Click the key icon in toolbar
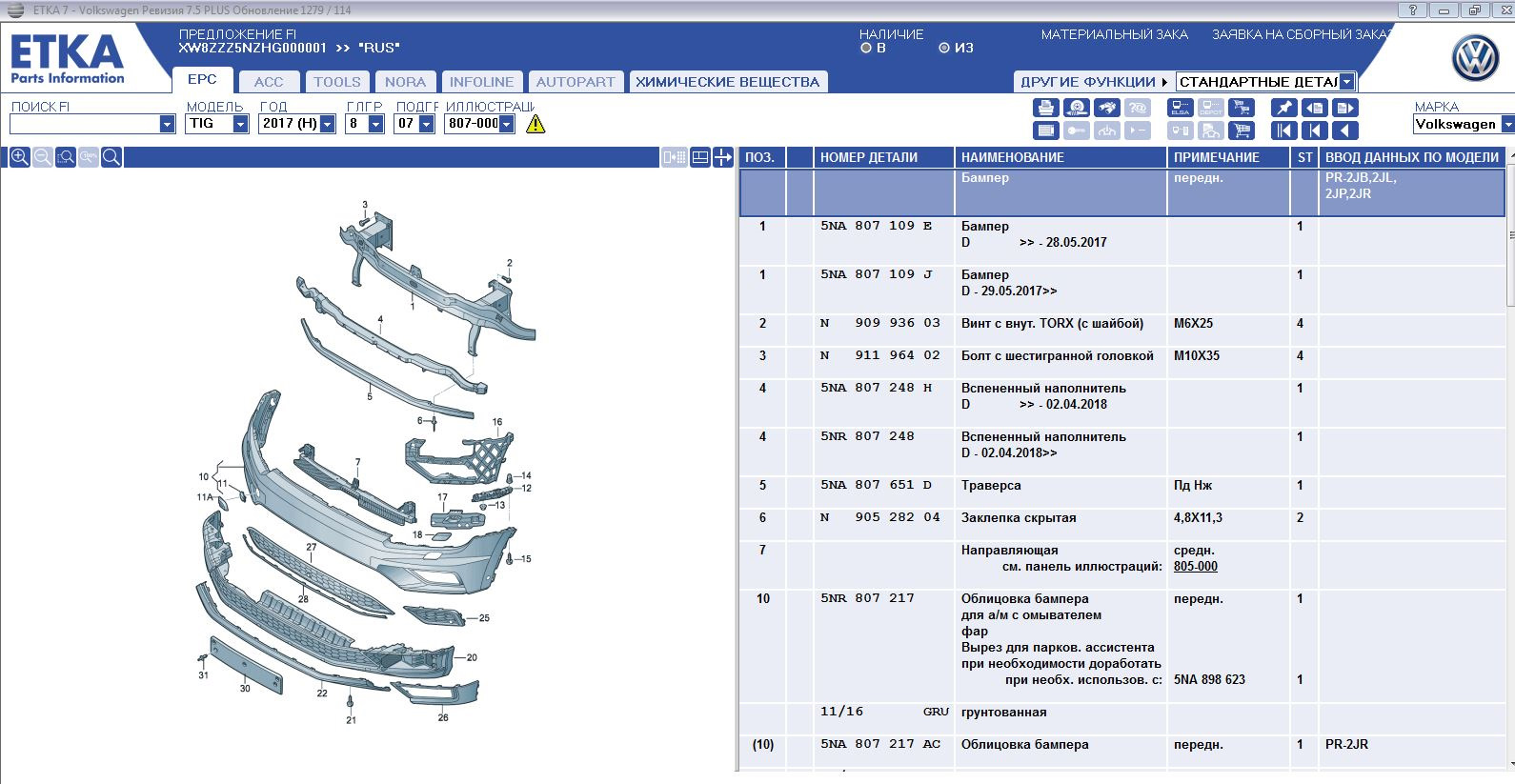This screenshot has width=1515, height=784. tap(1077, 131)
